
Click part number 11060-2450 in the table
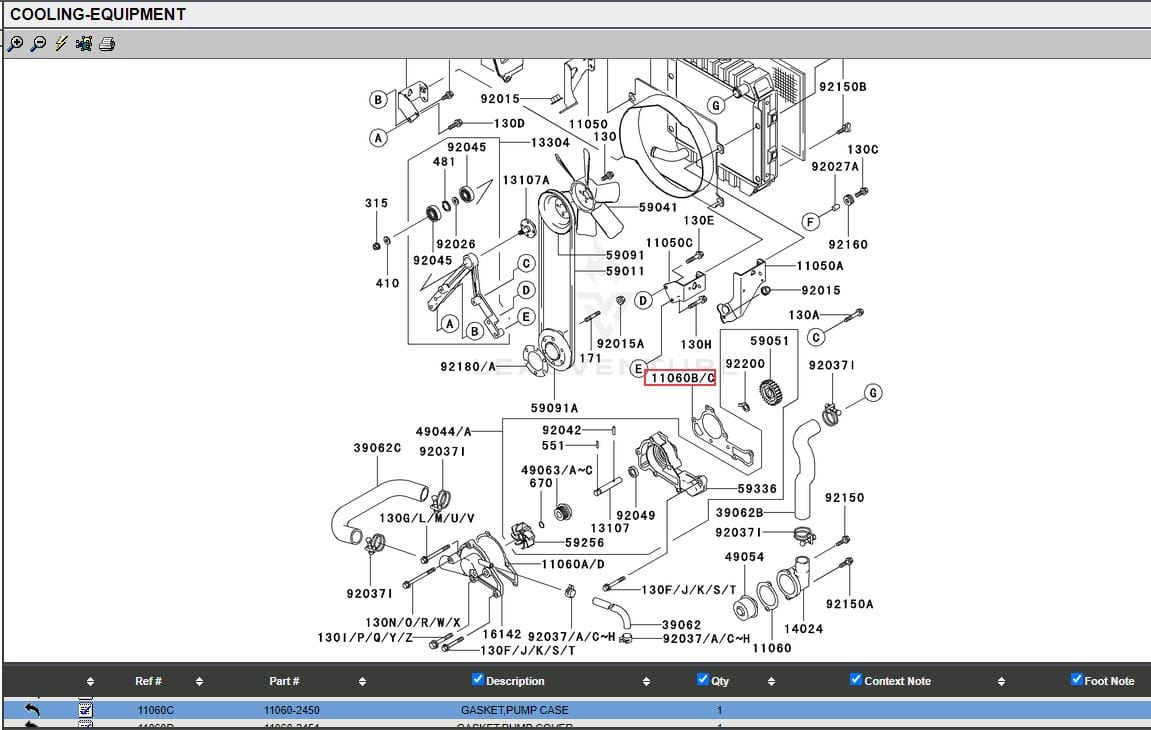click(x=291, y=710)
